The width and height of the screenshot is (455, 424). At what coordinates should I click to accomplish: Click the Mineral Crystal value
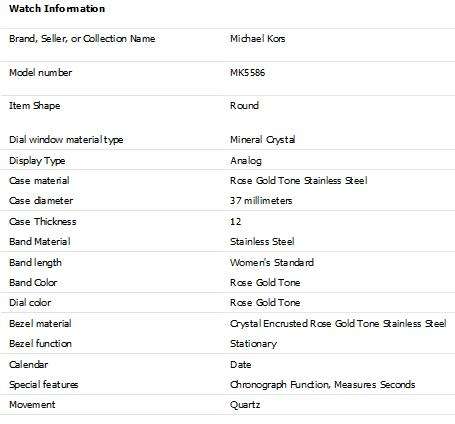(263, 139)
